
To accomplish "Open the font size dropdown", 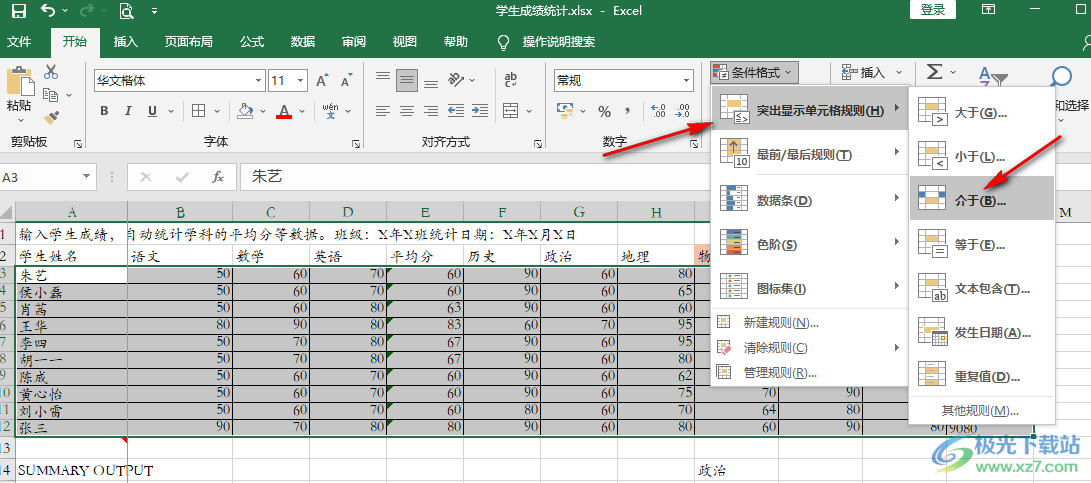I will coord(301,81).
